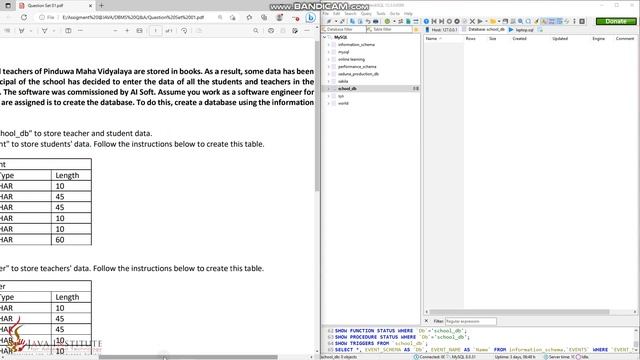
Task: Select the information_schema database
Action: click(356, 44)
